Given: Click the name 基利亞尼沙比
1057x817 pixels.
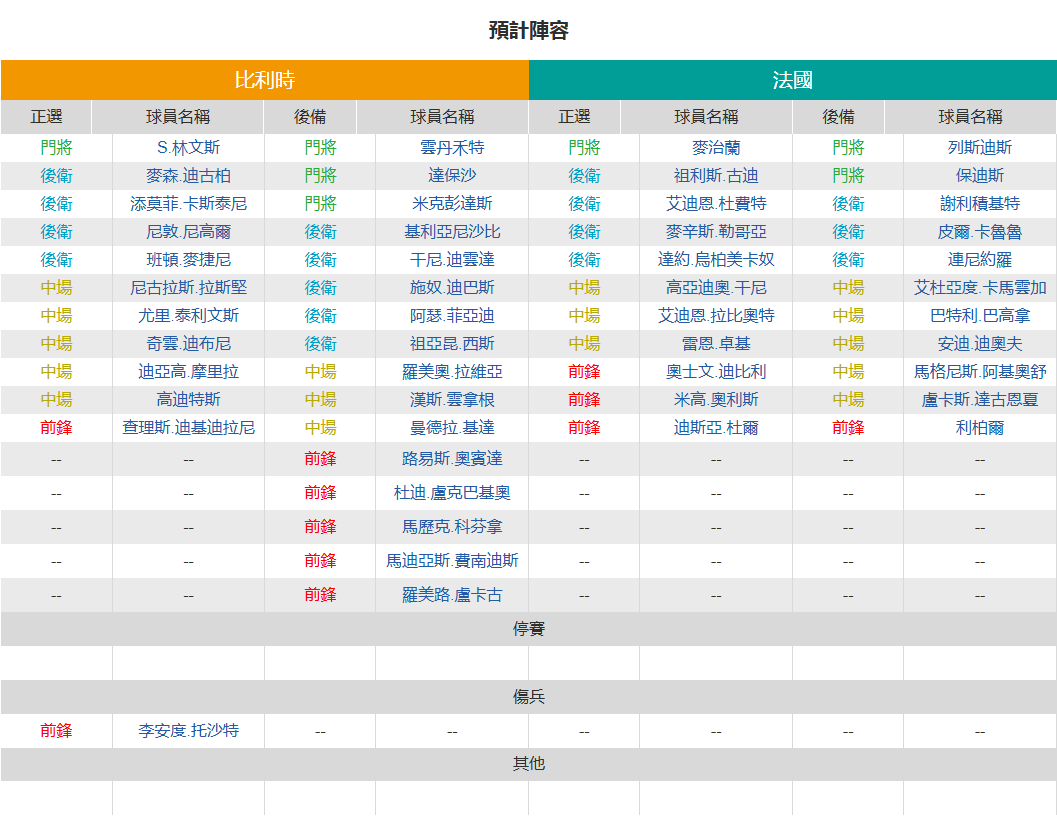Looking at the screenshot, I should 452,232.
